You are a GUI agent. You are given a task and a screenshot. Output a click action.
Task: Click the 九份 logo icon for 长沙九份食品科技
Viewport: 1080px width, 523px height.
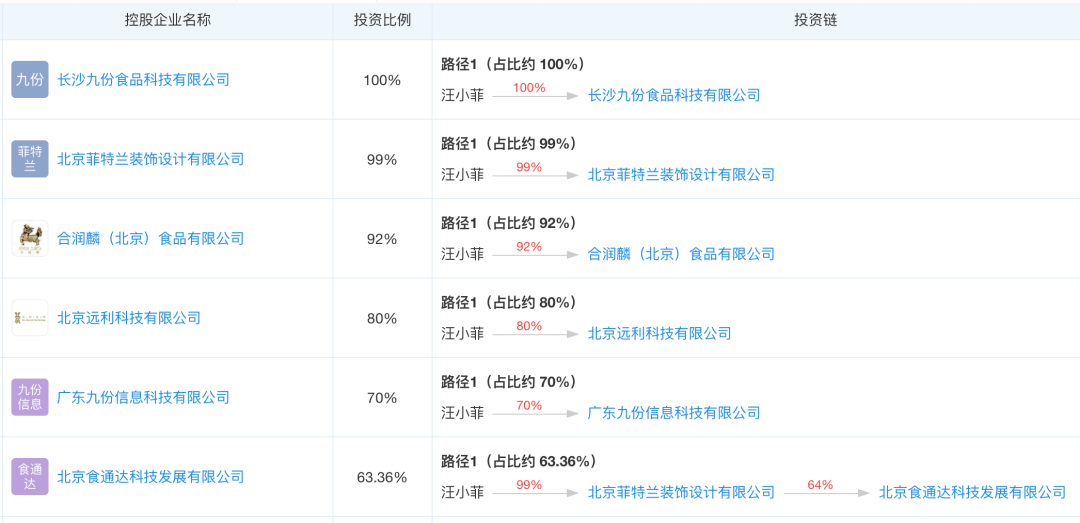[x=30, y=80]
